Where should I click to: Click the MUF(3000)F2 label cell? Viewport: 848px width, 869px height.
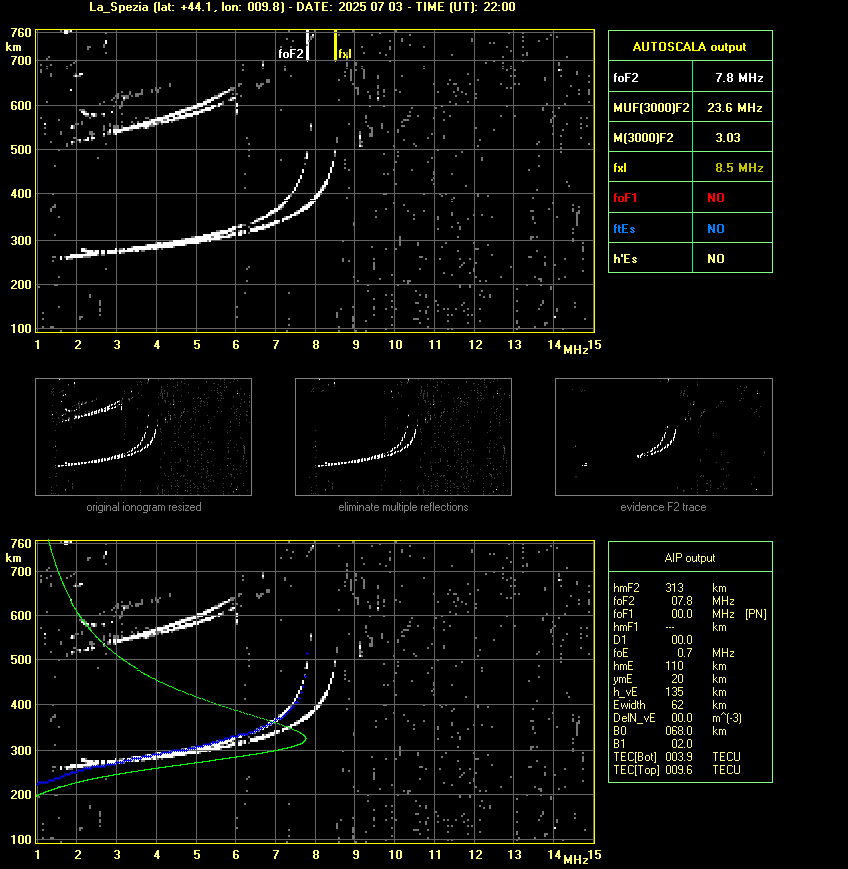651,108
